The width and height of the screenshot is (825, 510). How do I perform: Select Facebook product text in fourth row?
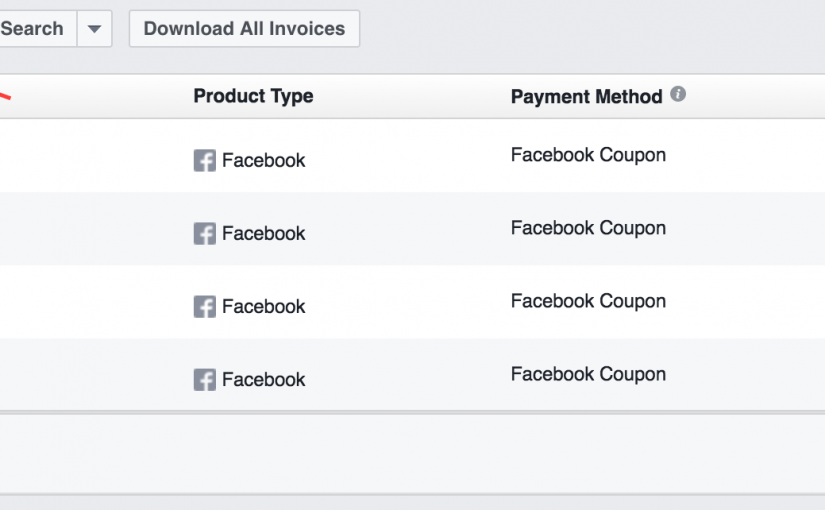coord(263,379)
